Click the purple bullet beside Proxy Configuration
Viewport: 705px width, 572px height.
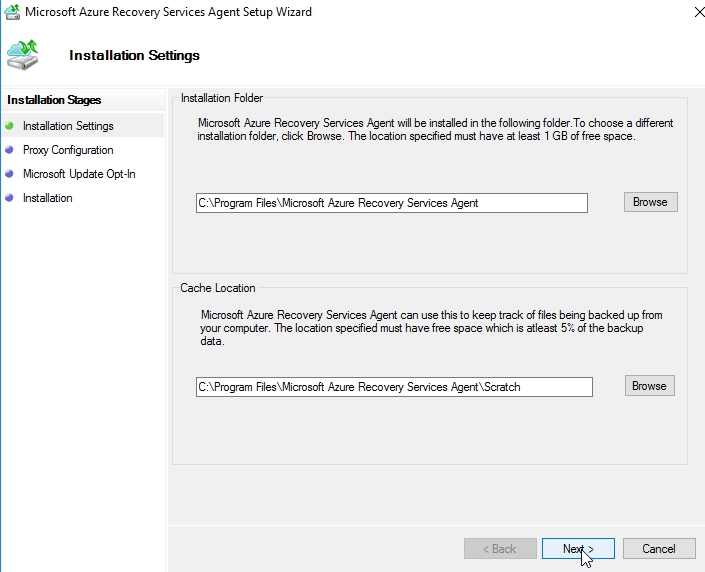[9, 150]
